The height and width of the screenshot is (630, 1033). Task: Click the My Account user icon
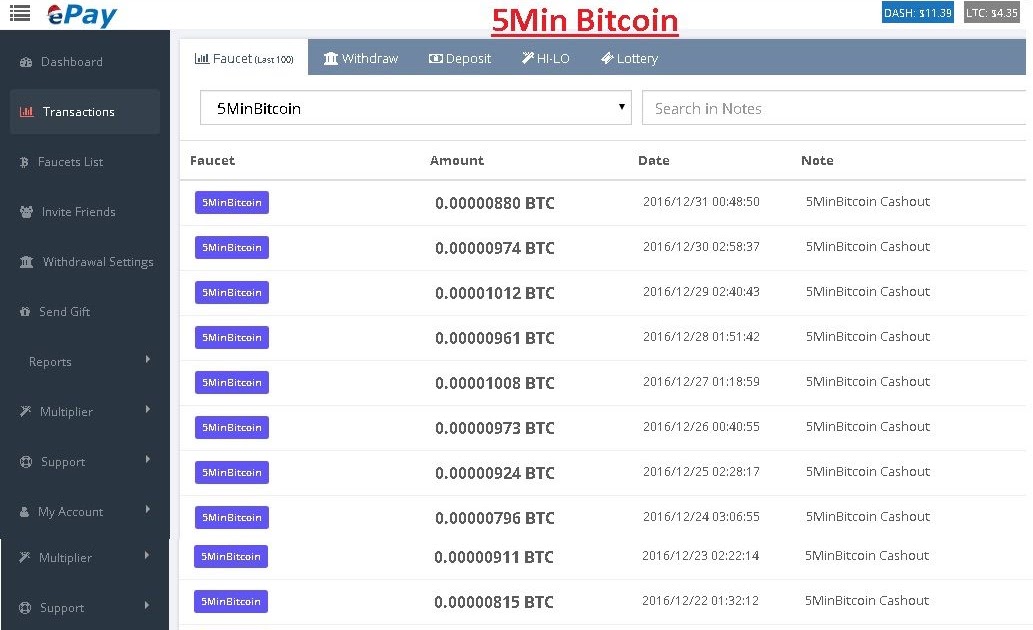click(24, 511)
